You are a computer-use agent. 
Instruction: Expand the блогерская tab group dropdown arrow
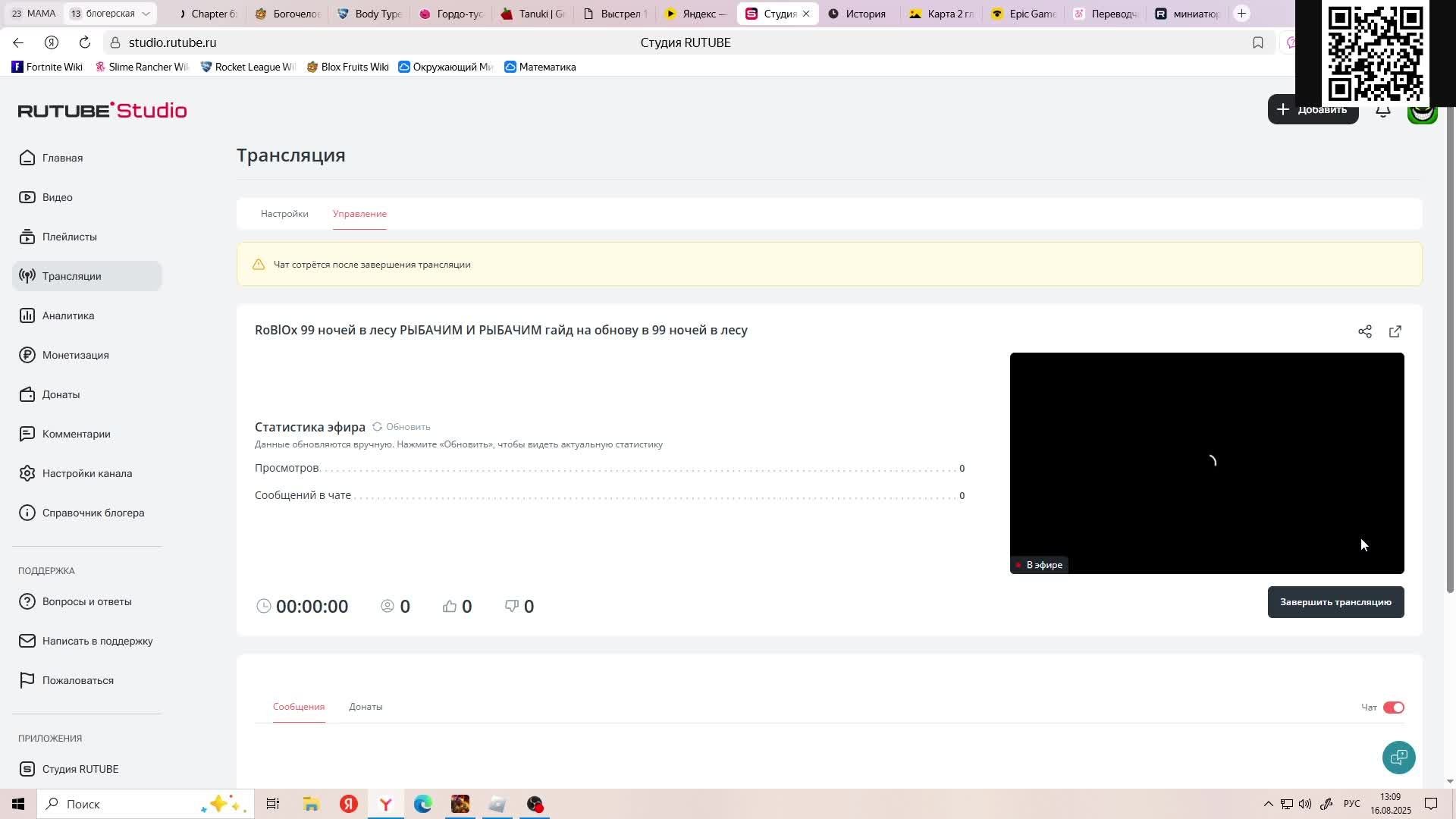coord(146,14)
